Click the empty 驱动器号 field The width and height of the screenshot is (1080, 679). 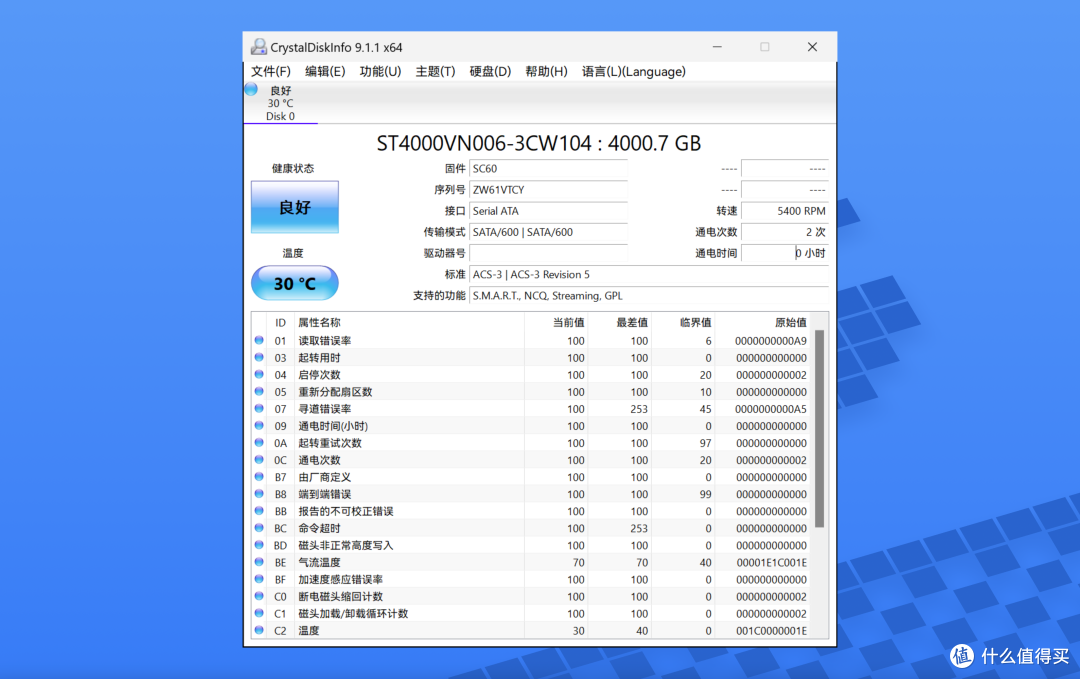[x=548, y=253]
